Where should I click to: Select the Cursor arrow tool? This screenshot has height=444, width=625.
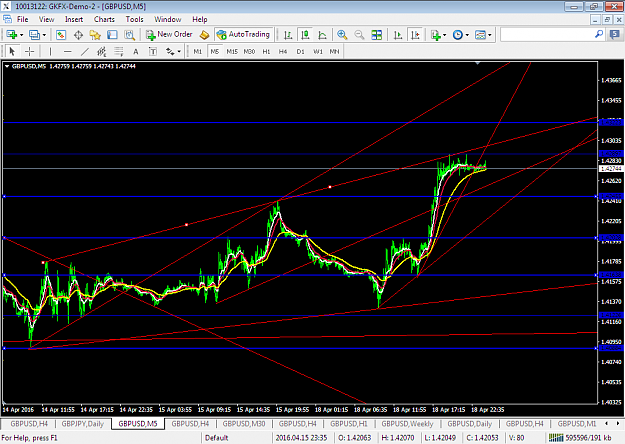click(12, 51)
